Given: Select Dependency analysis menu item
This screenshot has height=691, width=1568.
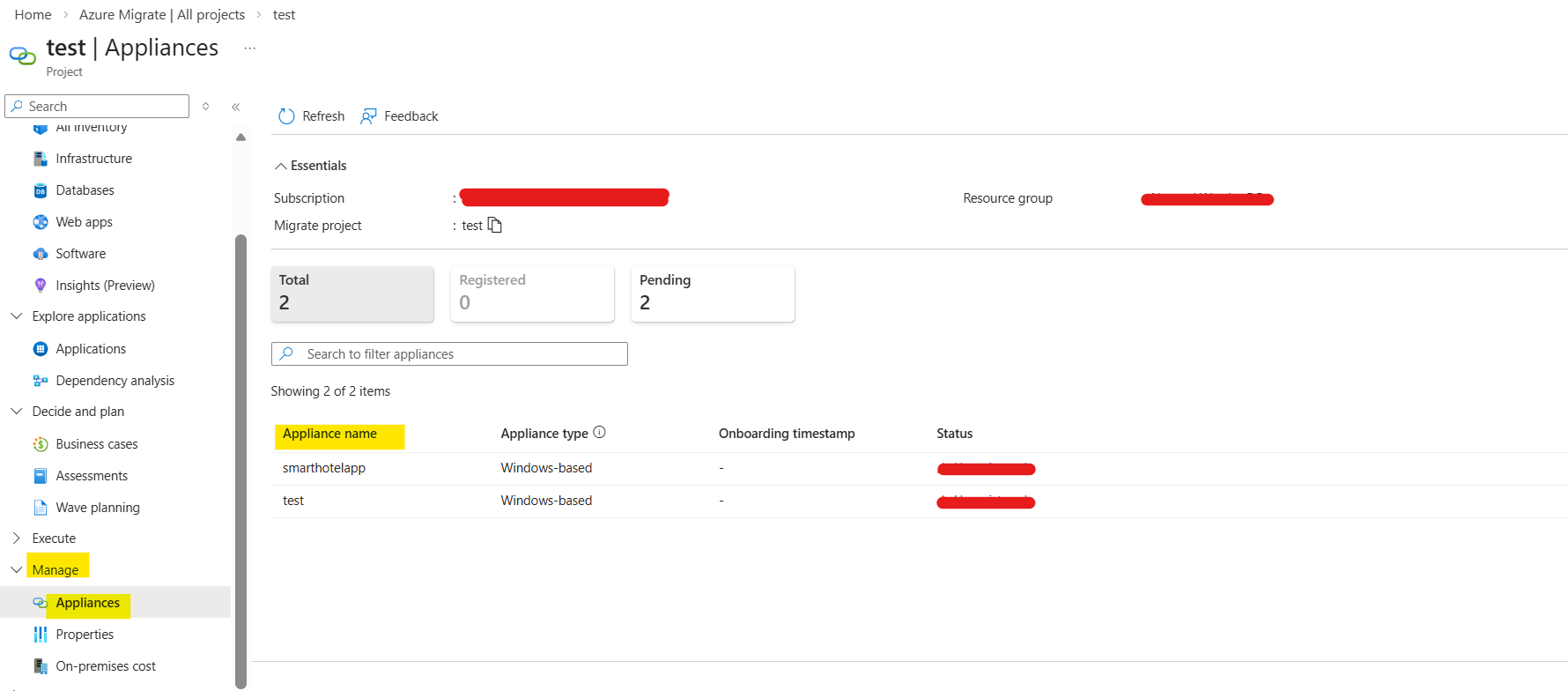Looking at the screenshot, I should coord(115,381).
